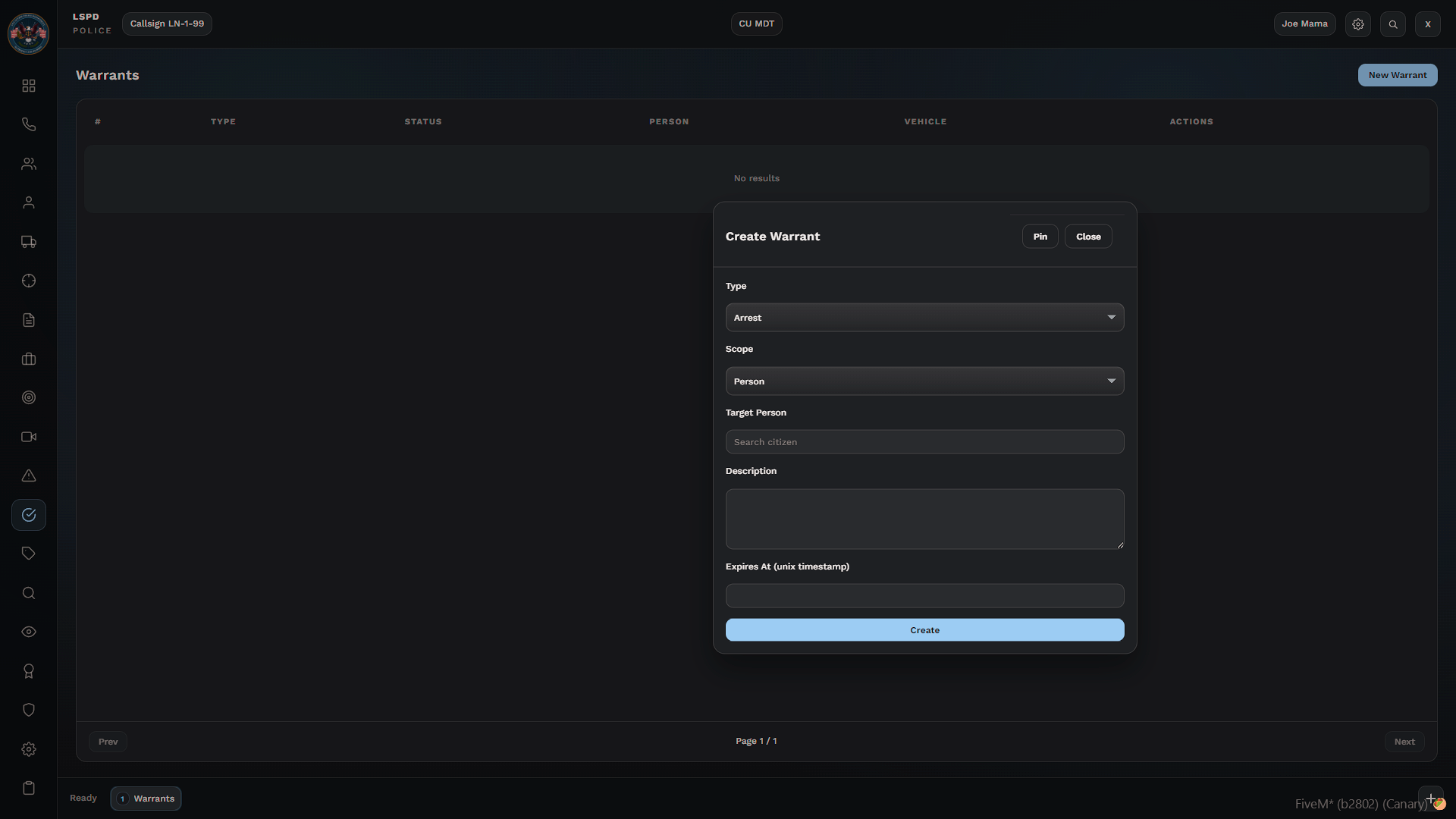Screen dimensions: 1456x819
Task: Click the New Warrant button
Action: 1397,75
